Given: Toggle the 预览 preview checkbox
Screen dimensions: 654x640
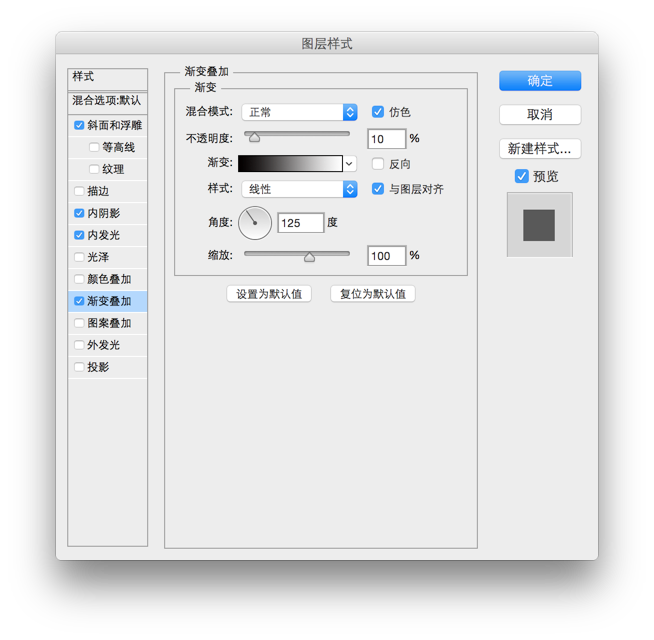Looking at the screenshot, I should coord(521,176).
